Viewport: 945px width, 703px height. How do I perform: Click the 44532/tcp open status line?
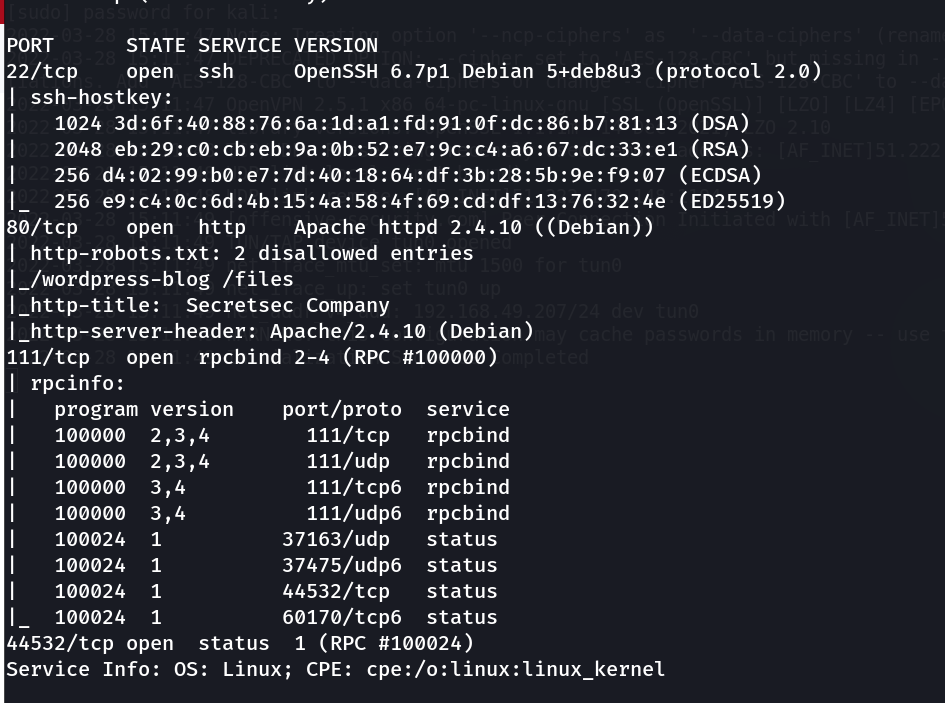240,644
